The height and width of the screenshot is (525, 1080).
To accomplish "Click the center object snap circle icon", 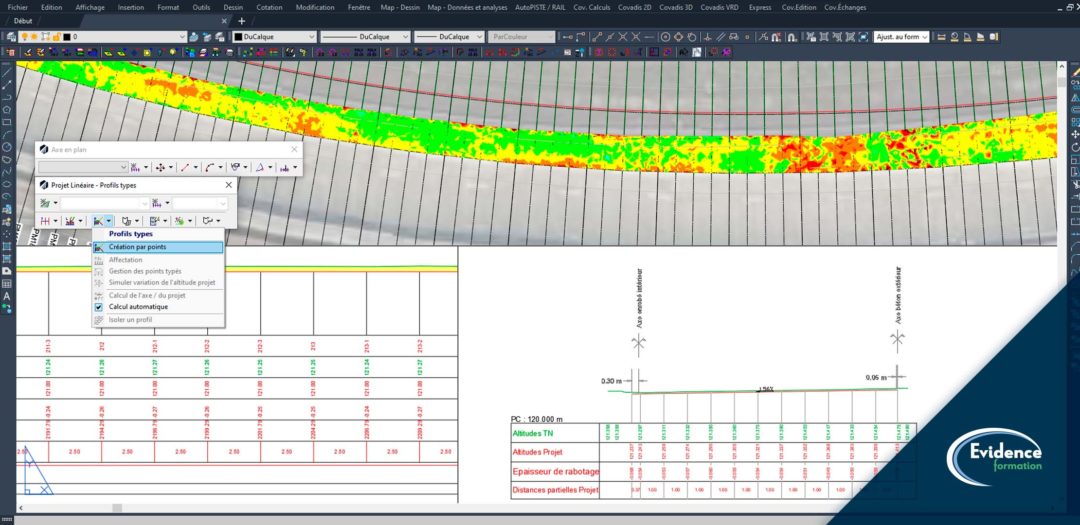I will coord(665,37).
